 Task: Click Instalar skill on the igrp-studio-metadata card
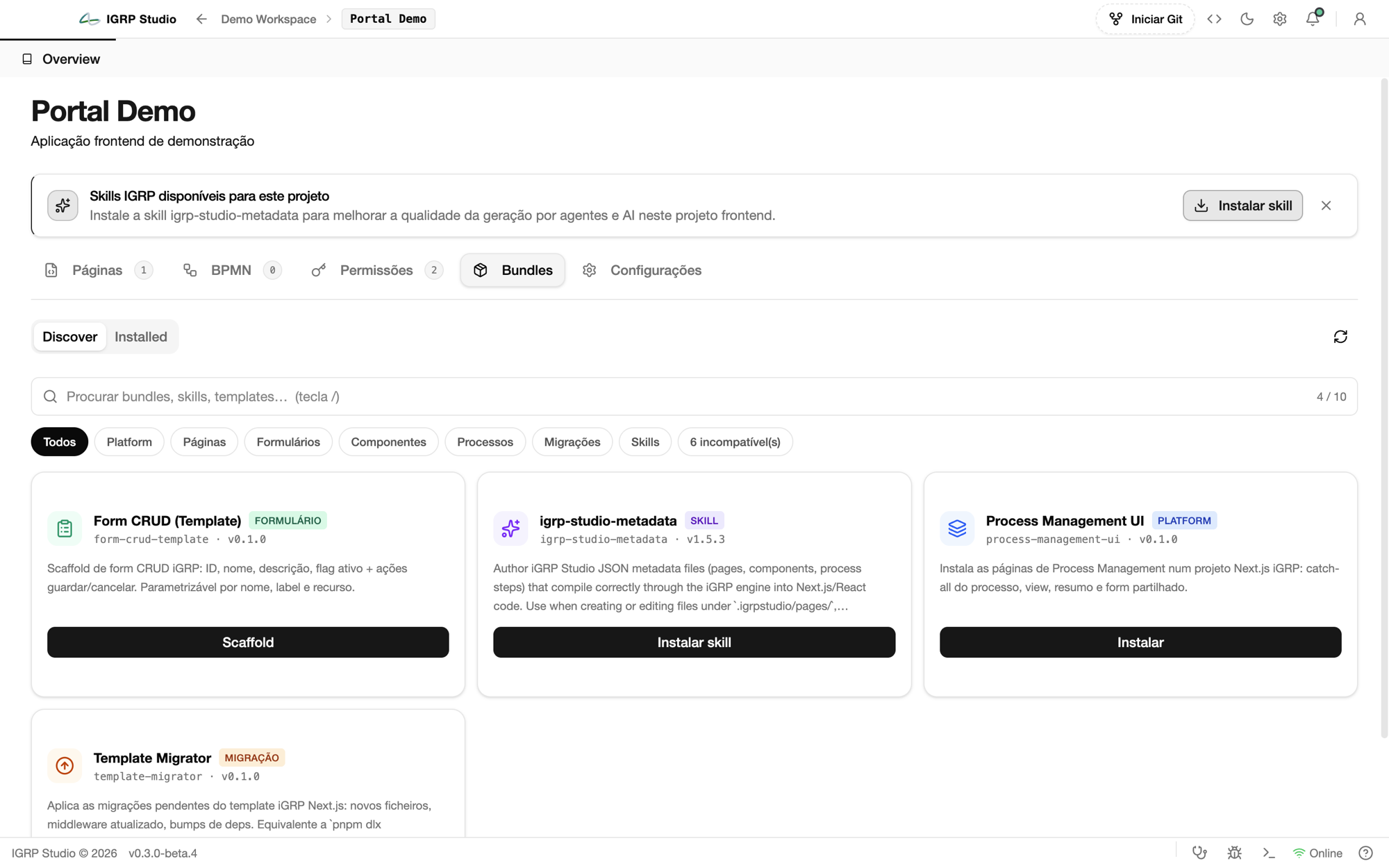coord(694,642)
